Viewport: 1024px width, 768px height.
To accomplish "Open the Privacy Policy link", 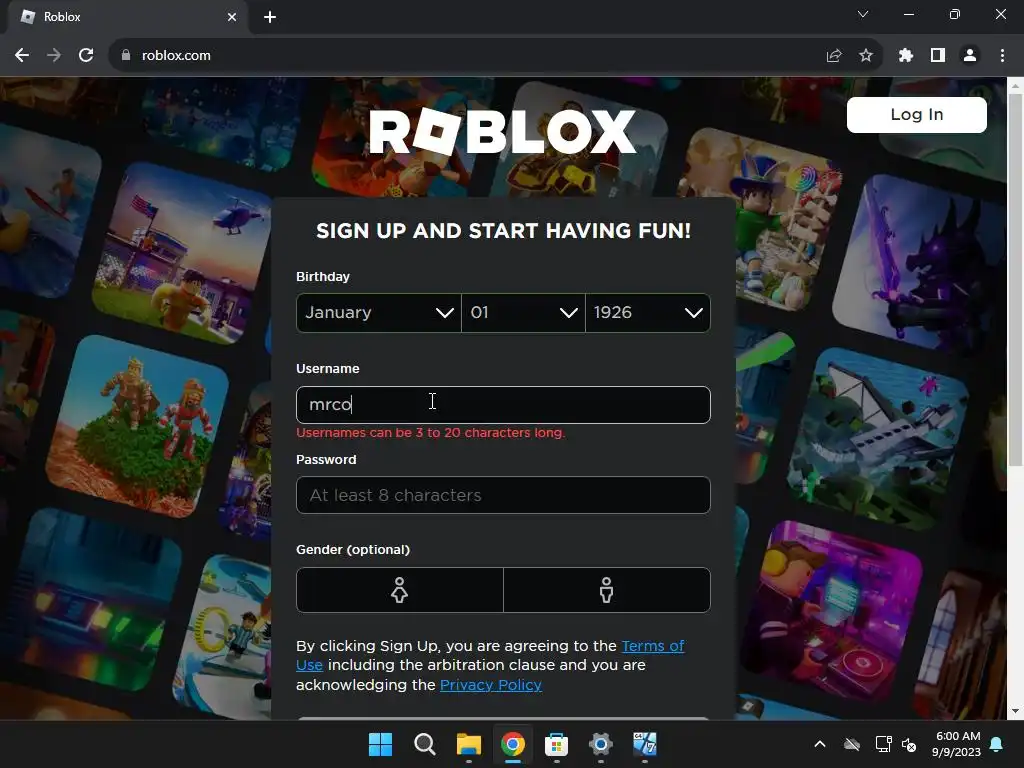I will coord(490,684).
